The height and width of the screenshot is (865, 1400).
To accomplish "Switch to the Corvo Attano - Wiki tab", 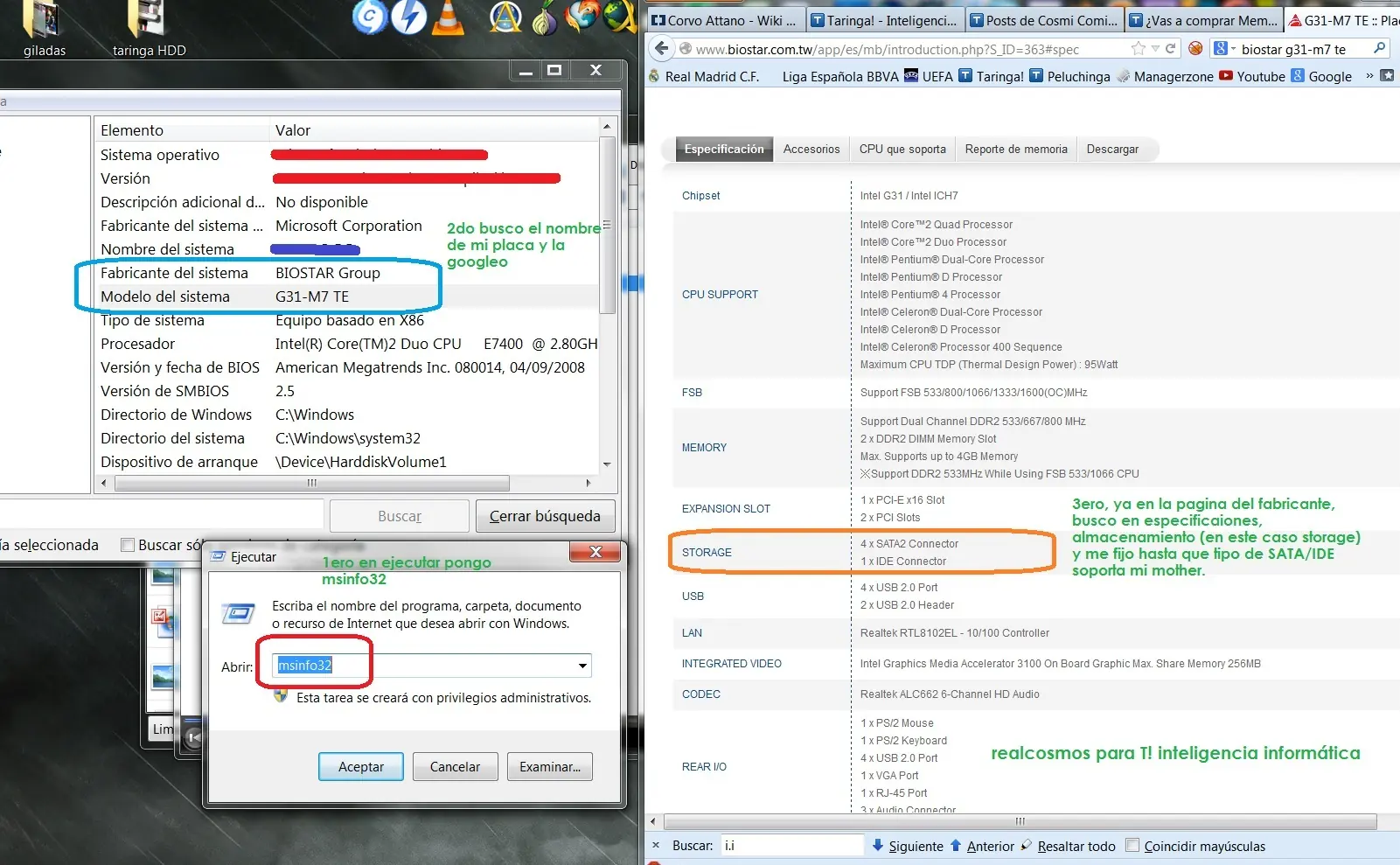I will tap(724, 20).
